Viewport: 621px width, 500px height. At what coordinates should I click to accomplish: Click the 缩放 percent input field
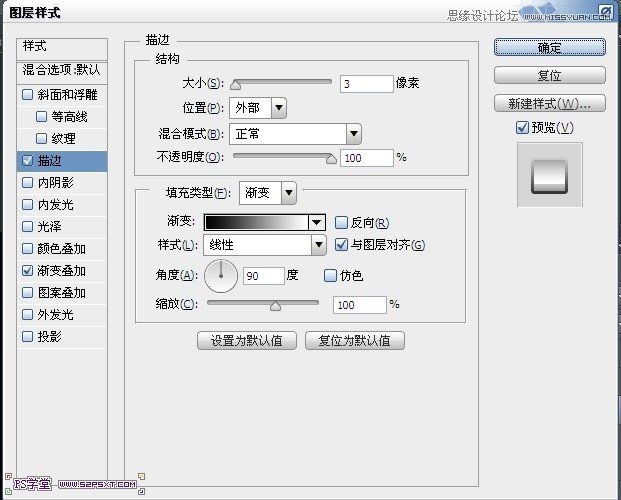360,305
